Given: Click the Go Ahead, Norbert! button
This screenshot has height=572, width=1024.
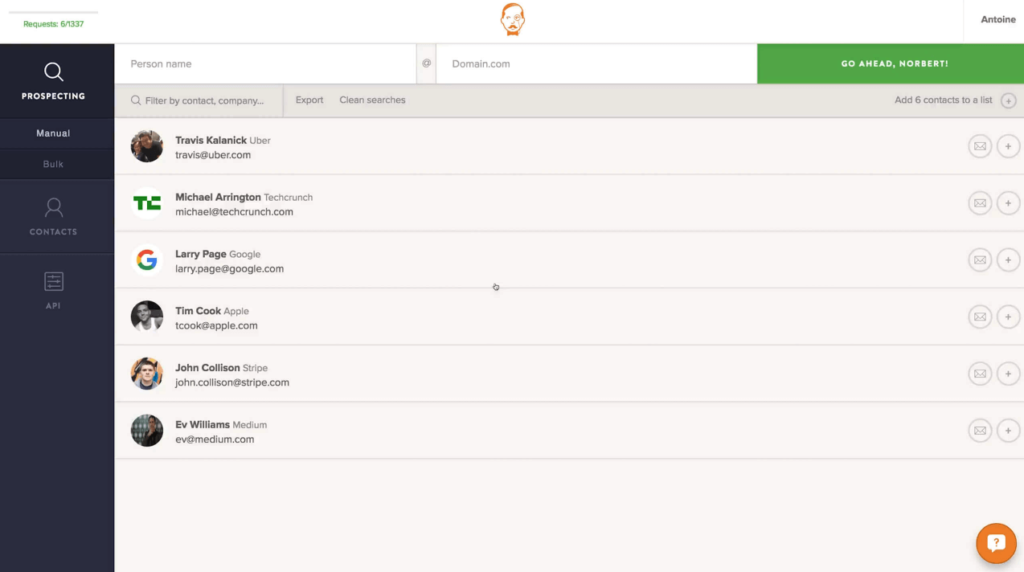Looking at the screenshot, I should pyautogui.click(x=891, y=64).
